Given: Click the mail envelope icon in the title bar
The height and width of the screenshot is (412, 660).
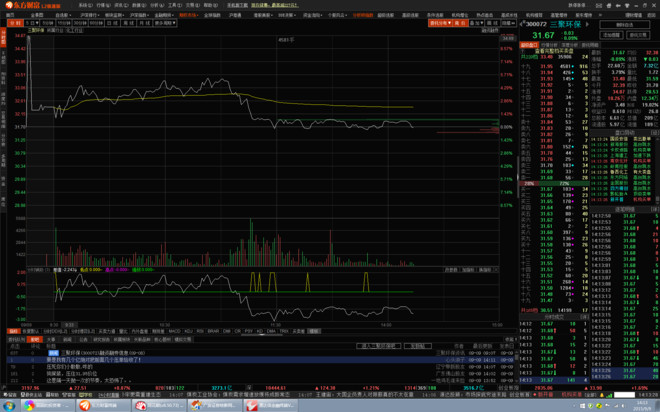Looking at the screenshot, I should coord(599,5).
